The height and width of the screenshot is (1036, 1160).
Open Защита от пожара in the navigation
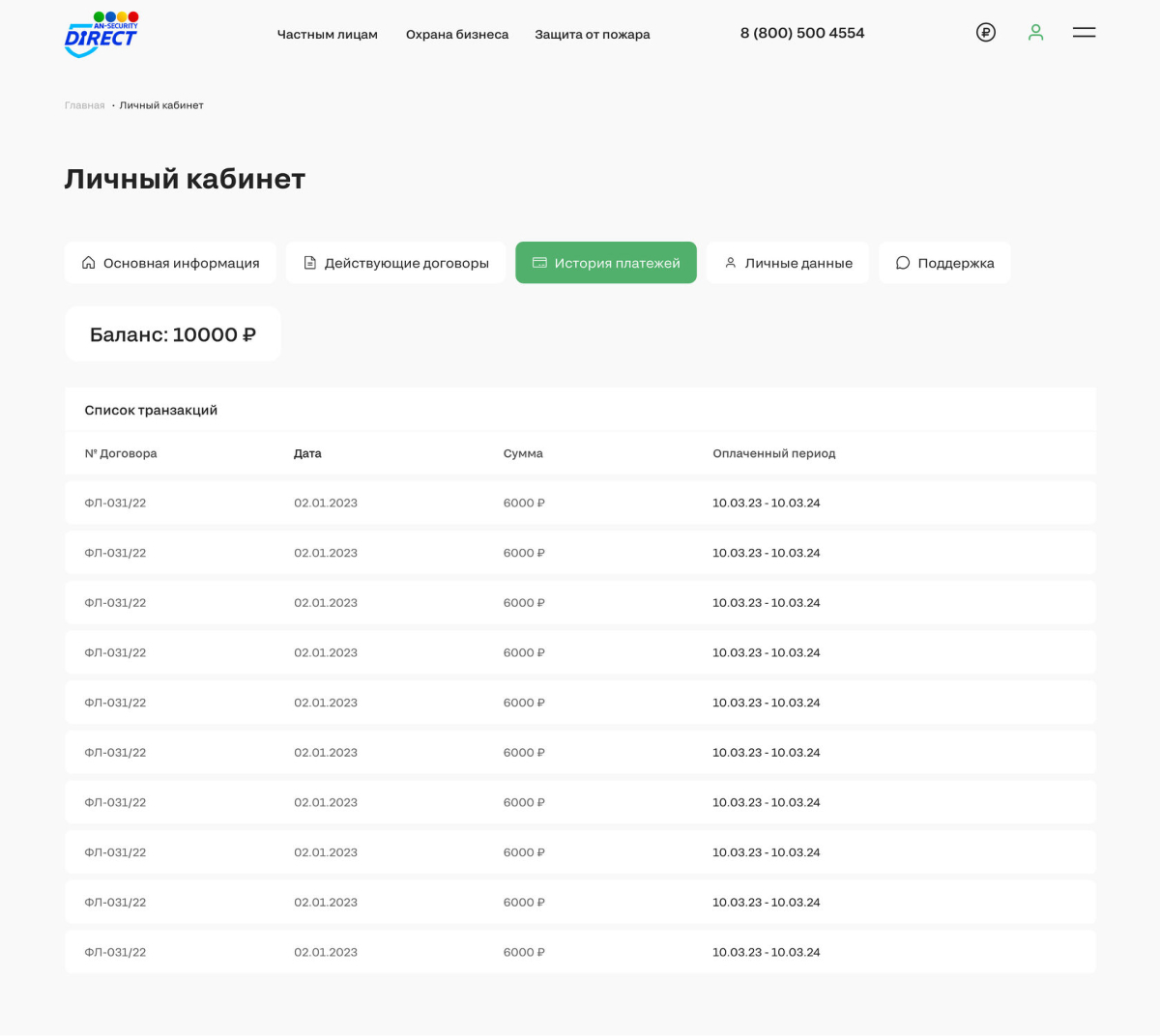(x=593, y=35)
